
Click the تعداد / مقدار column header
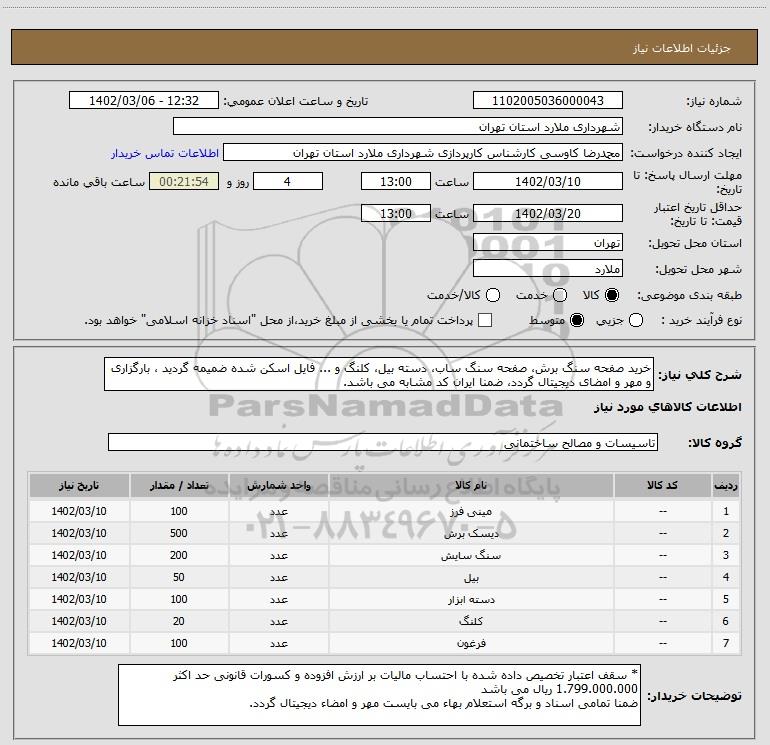179,485
